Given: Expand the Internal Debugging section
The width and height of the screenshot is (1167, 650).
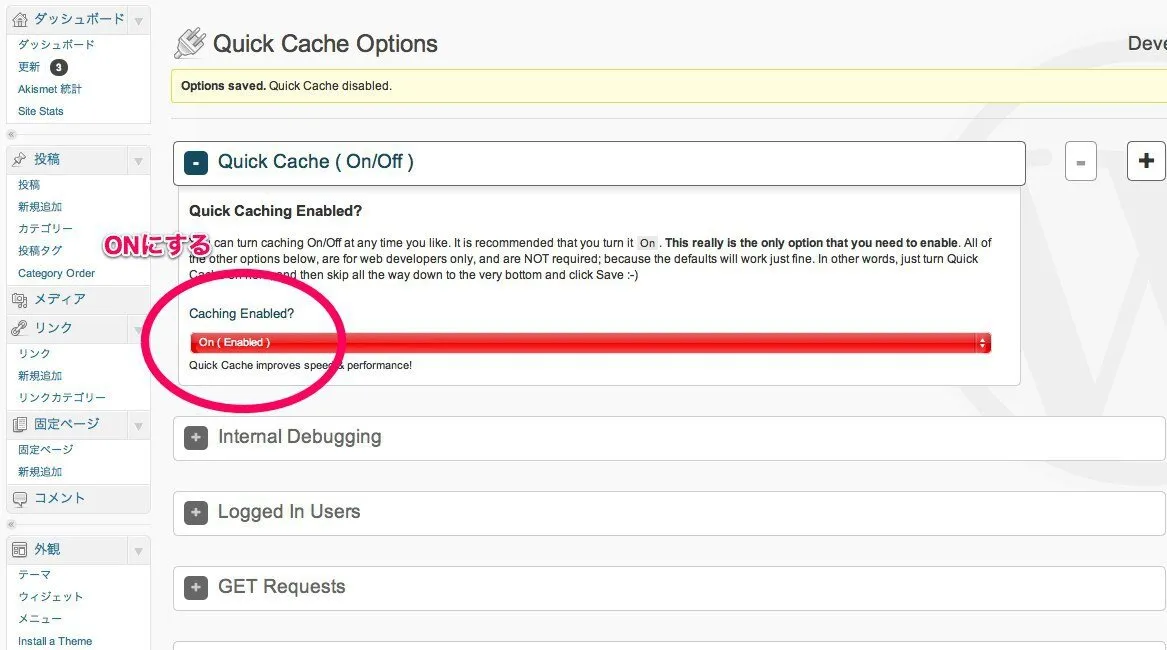Looking at the screenshot, I should [x=196, y=438].
